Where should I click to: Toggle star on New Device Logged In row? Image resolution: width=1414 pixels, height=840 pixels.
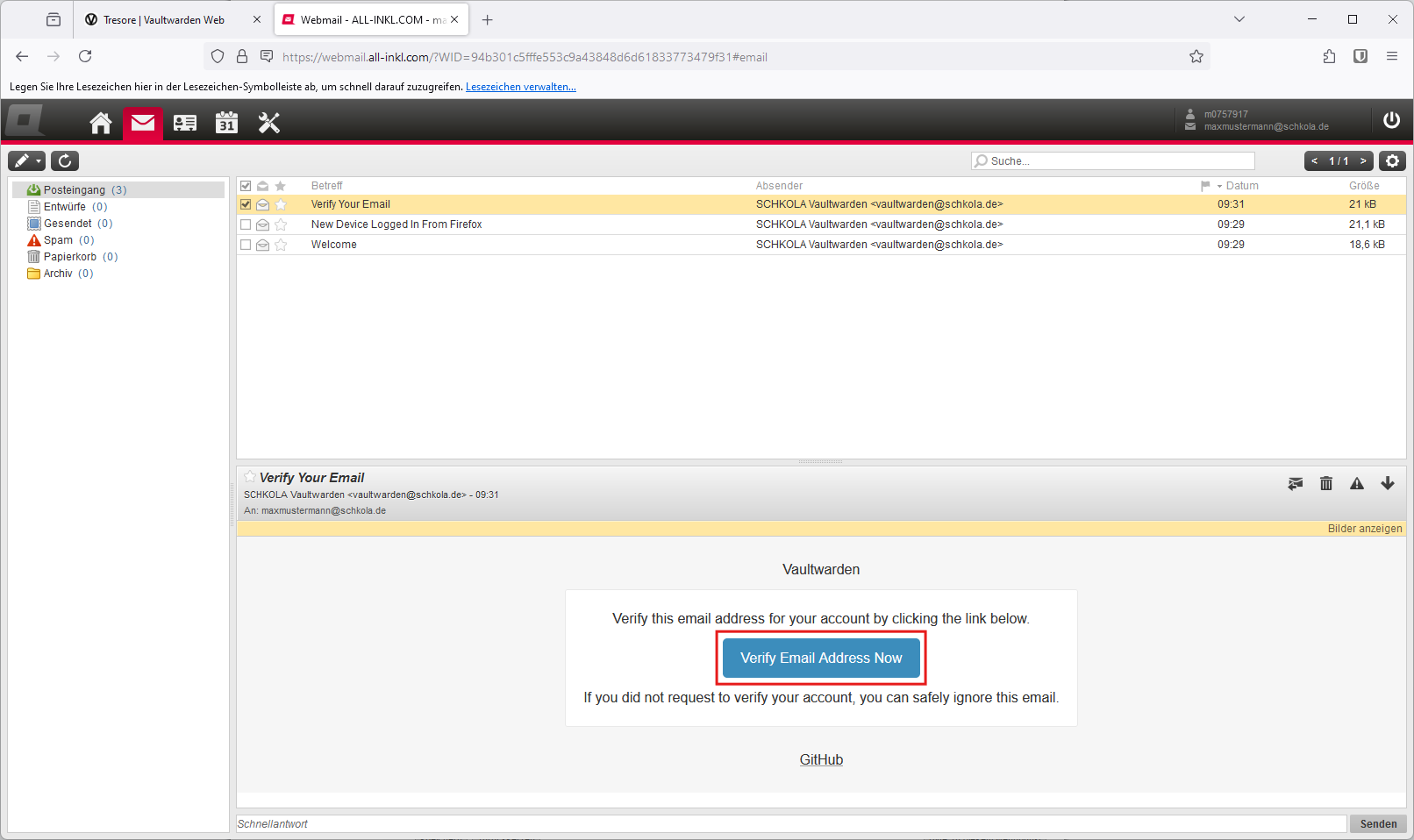pyautogui.click(x=281, y=224)
